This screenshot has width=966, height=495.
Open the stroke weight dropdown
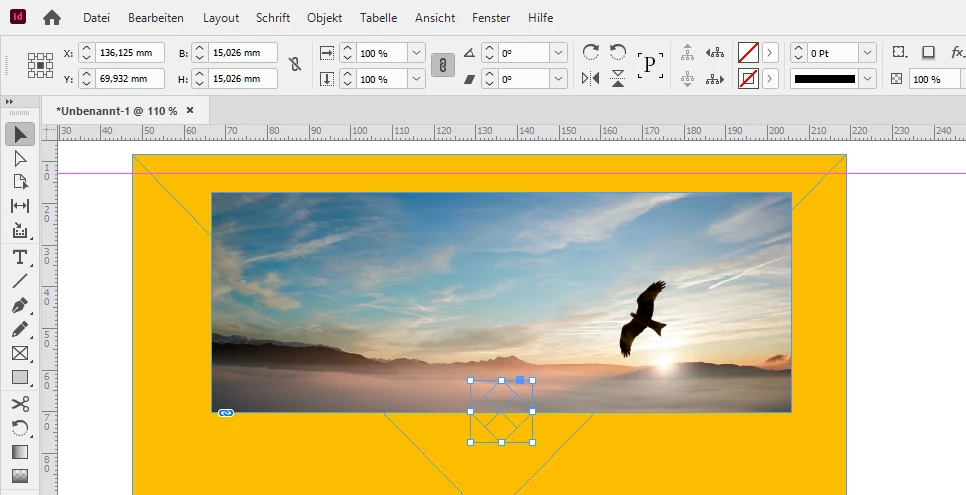point(867,53)
